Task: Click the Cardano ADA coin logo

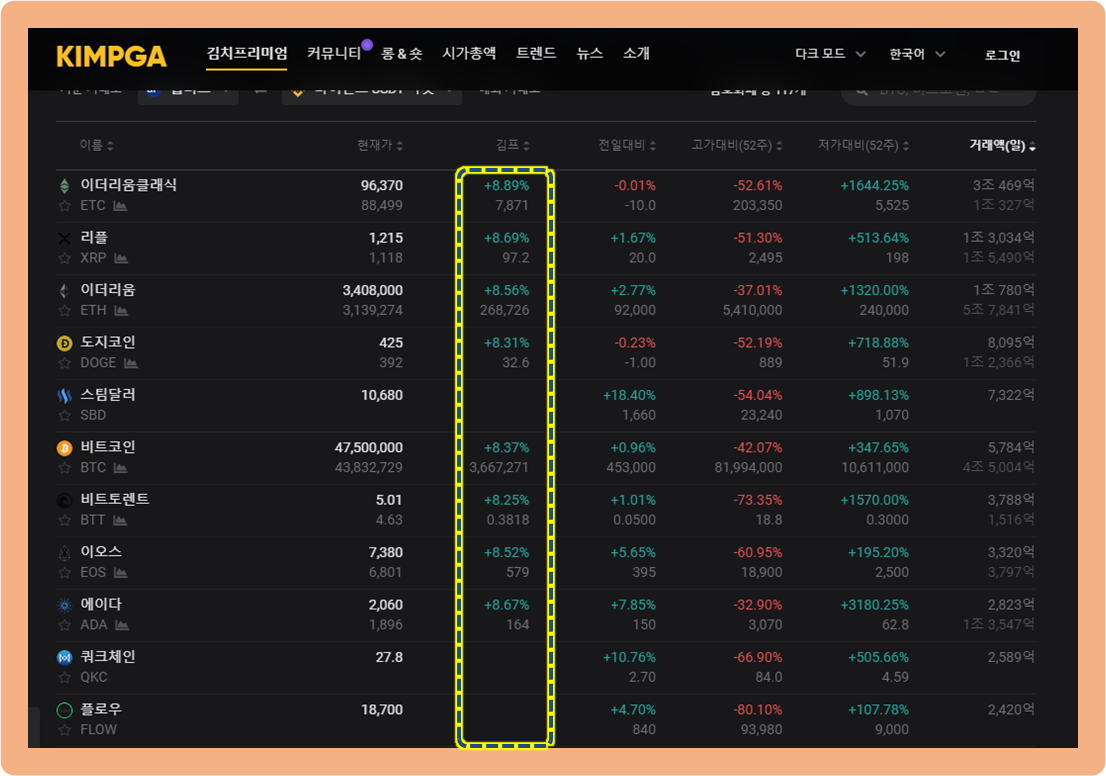Action: coord(64,605)
